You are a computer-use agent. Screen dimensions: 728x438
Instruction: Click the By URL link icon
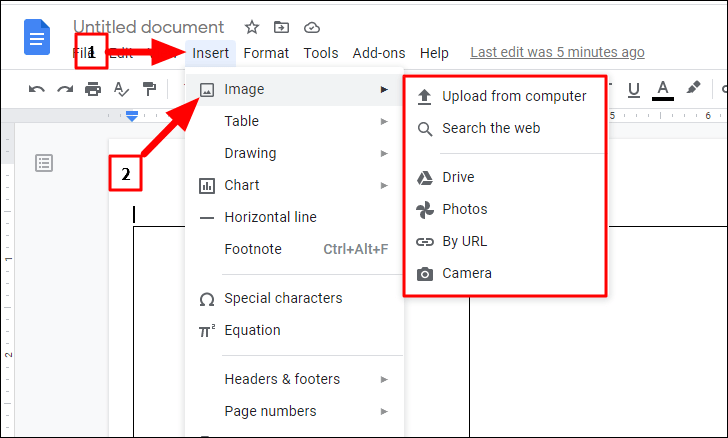(x=425, y=242)
